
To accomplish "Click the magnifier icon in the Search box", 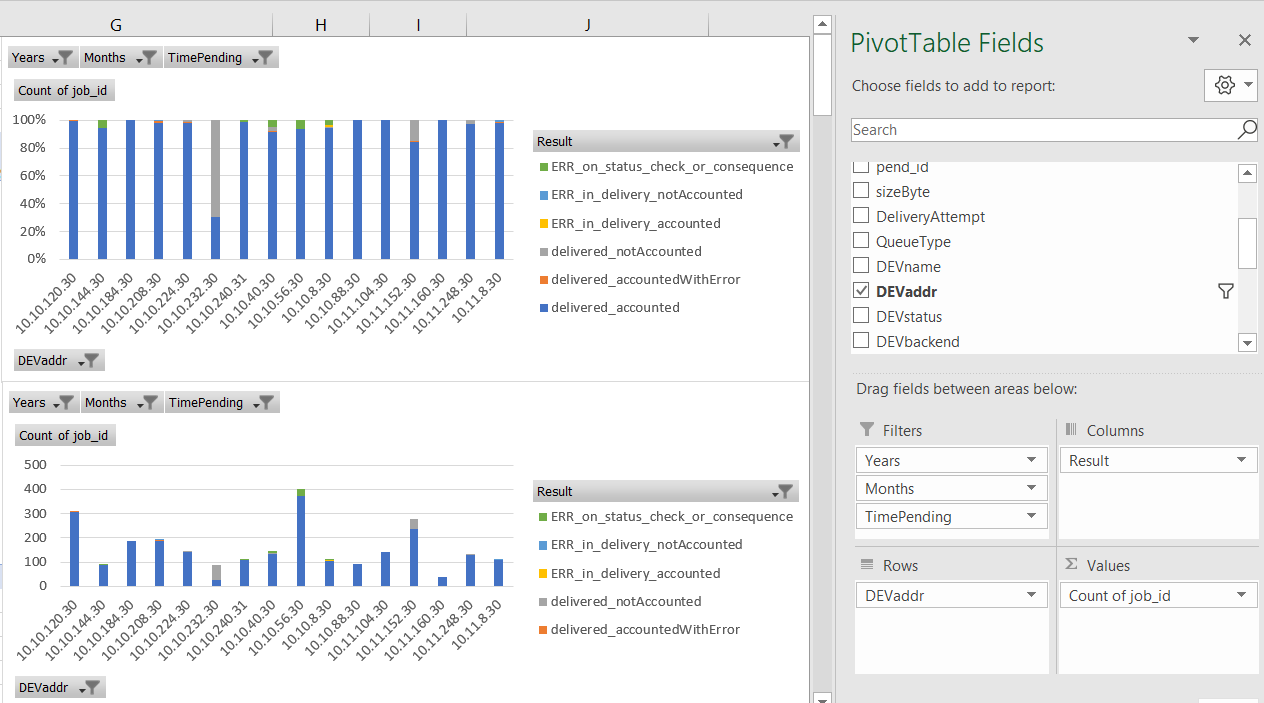I will 1246,130.
